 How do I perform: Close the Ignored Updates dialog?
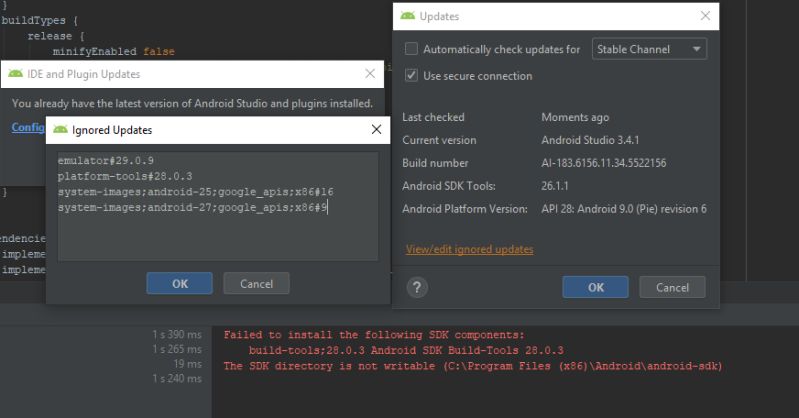point(377,129)
